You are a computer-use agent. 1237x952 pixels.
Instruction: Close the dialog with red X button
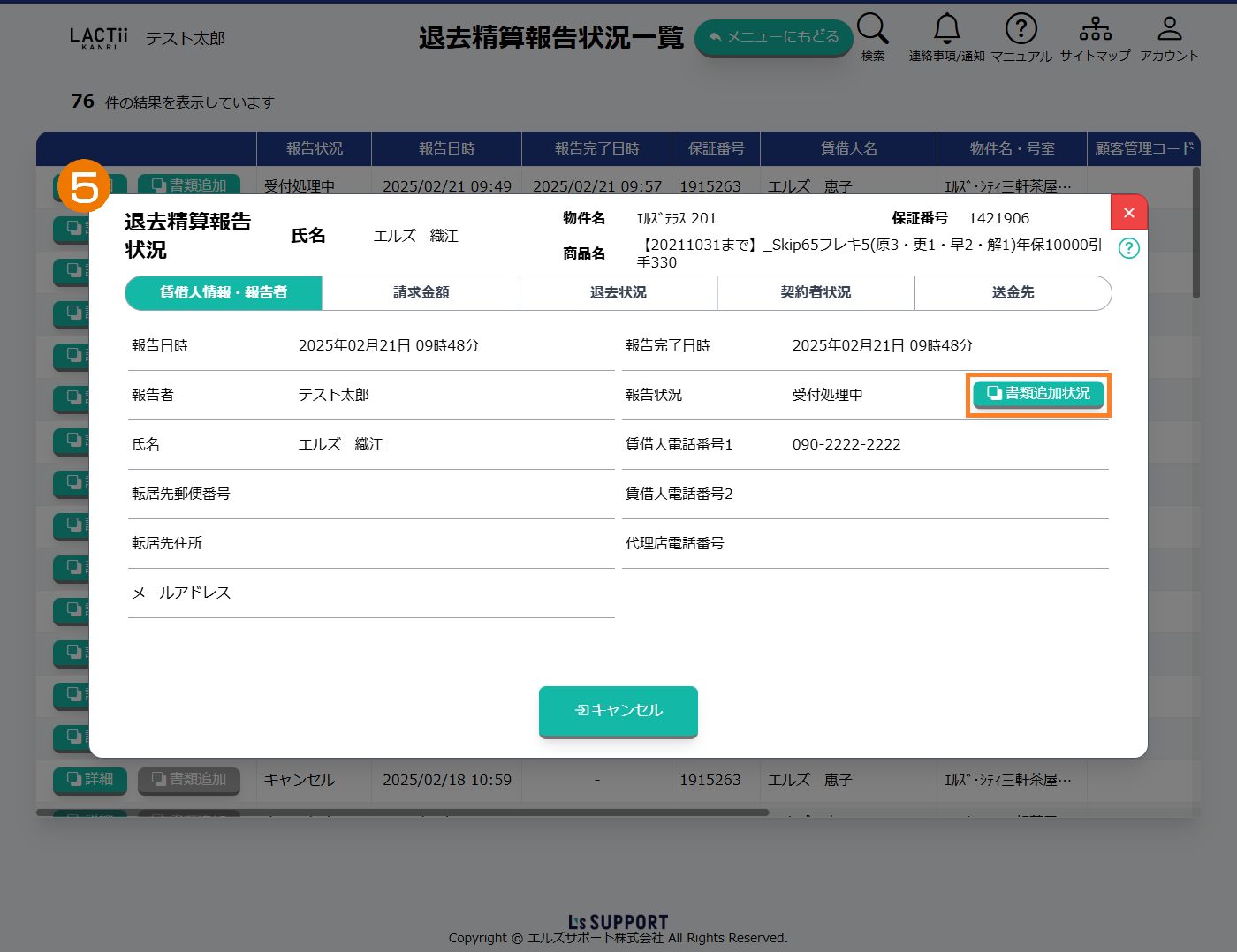[x=1128, y=213]
